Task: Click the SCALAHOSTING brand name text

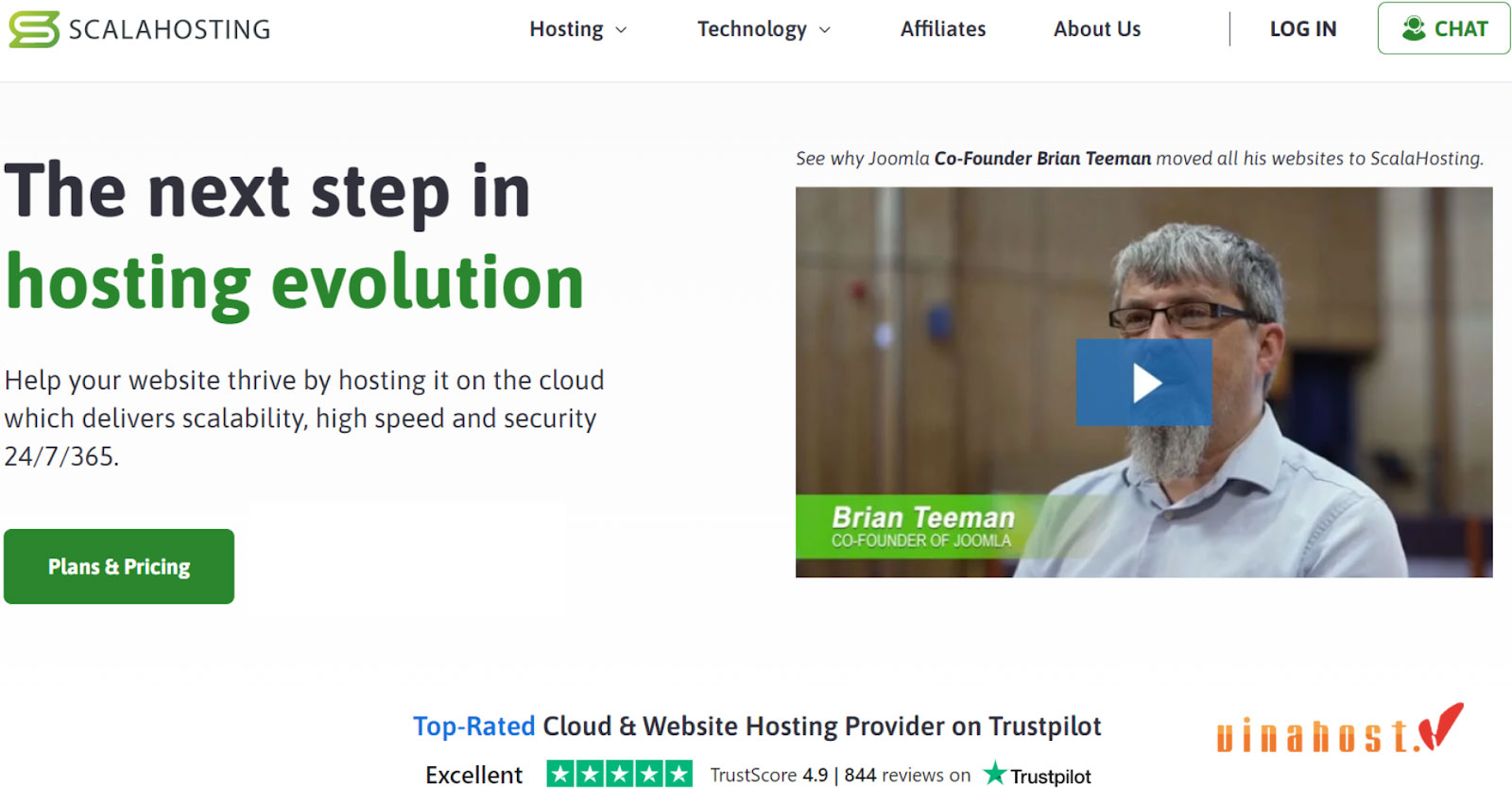Action: tap(169, 29)
